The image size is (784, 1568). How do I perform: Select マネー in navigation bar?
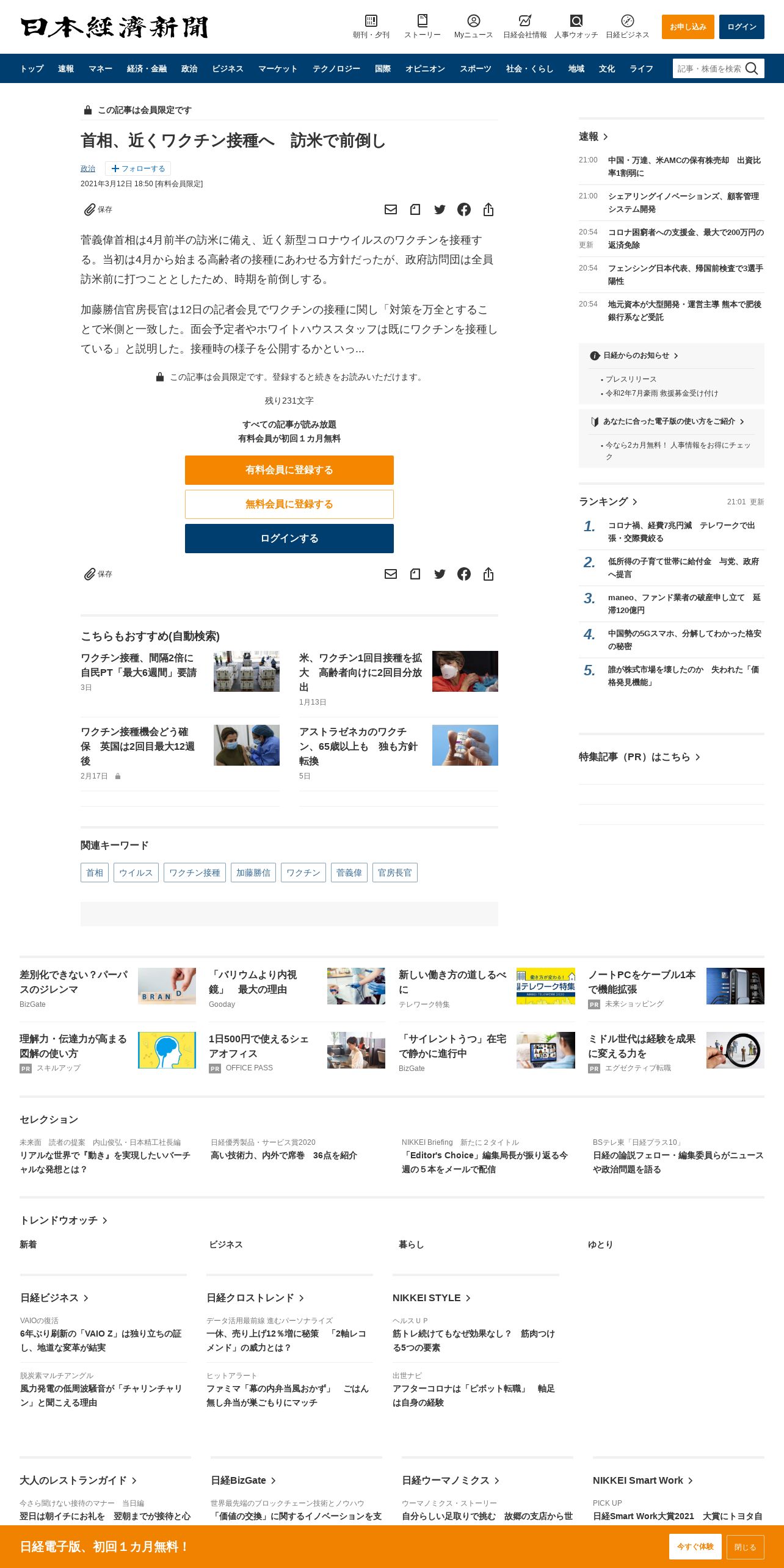(100, 68)
